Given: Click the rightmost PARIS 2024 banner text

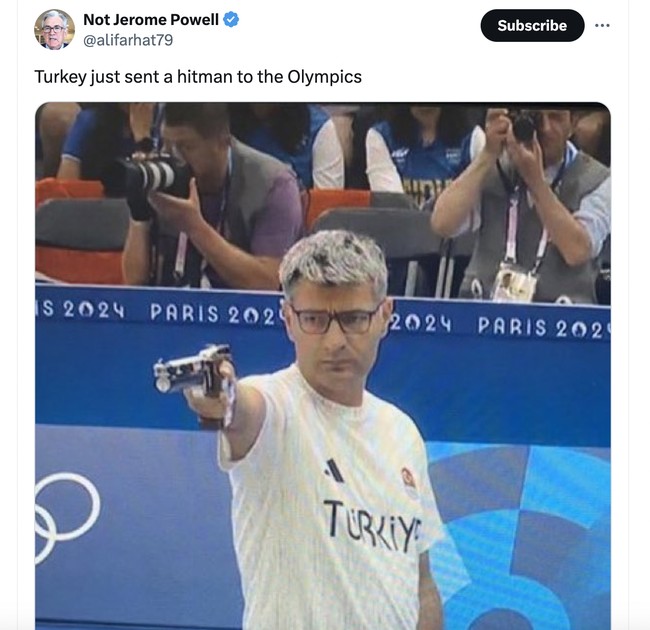Looking at the screenshot, I should (543, 327).
